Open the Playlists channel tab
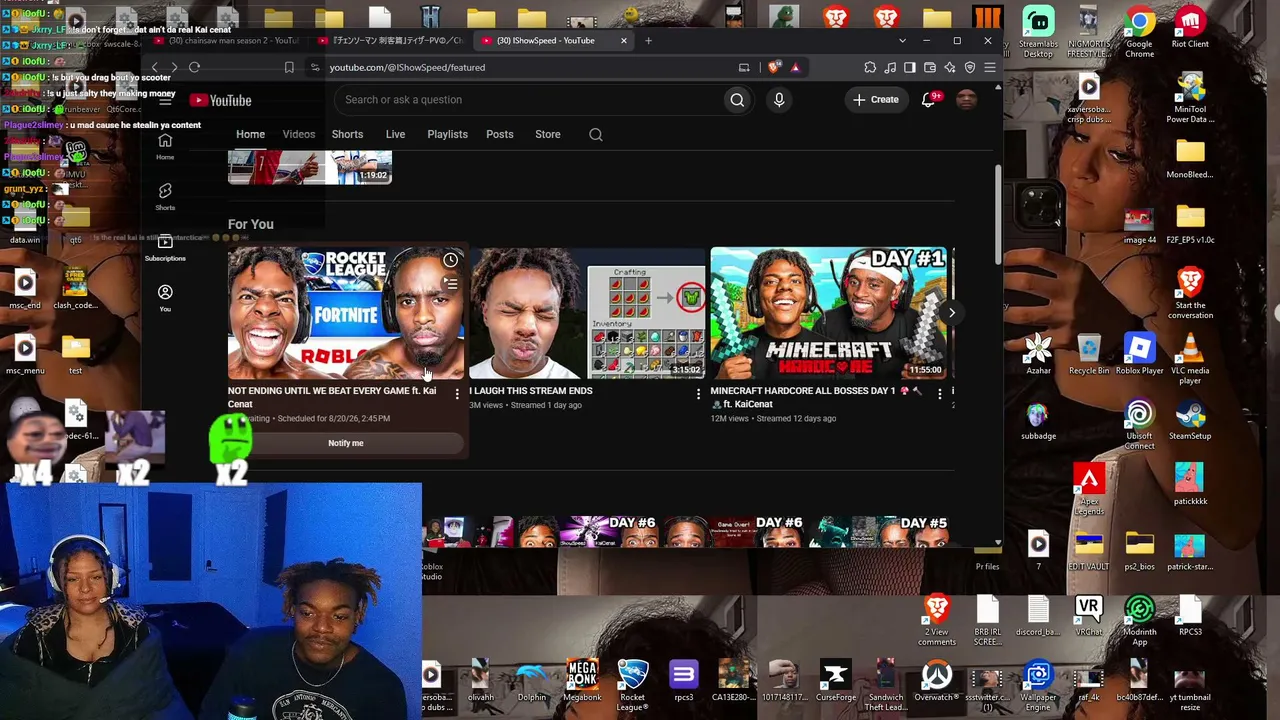Screen dimensions: 1280x720 coord(447,134)
